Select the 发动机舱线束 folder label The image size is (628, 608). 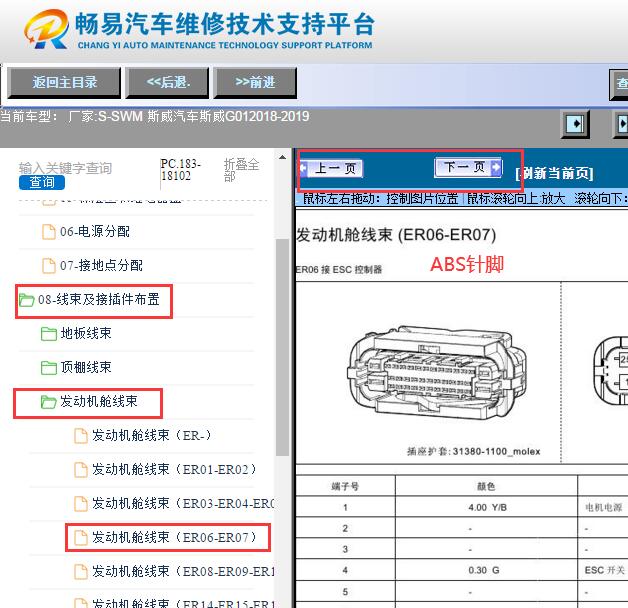(x=99, y=401)
